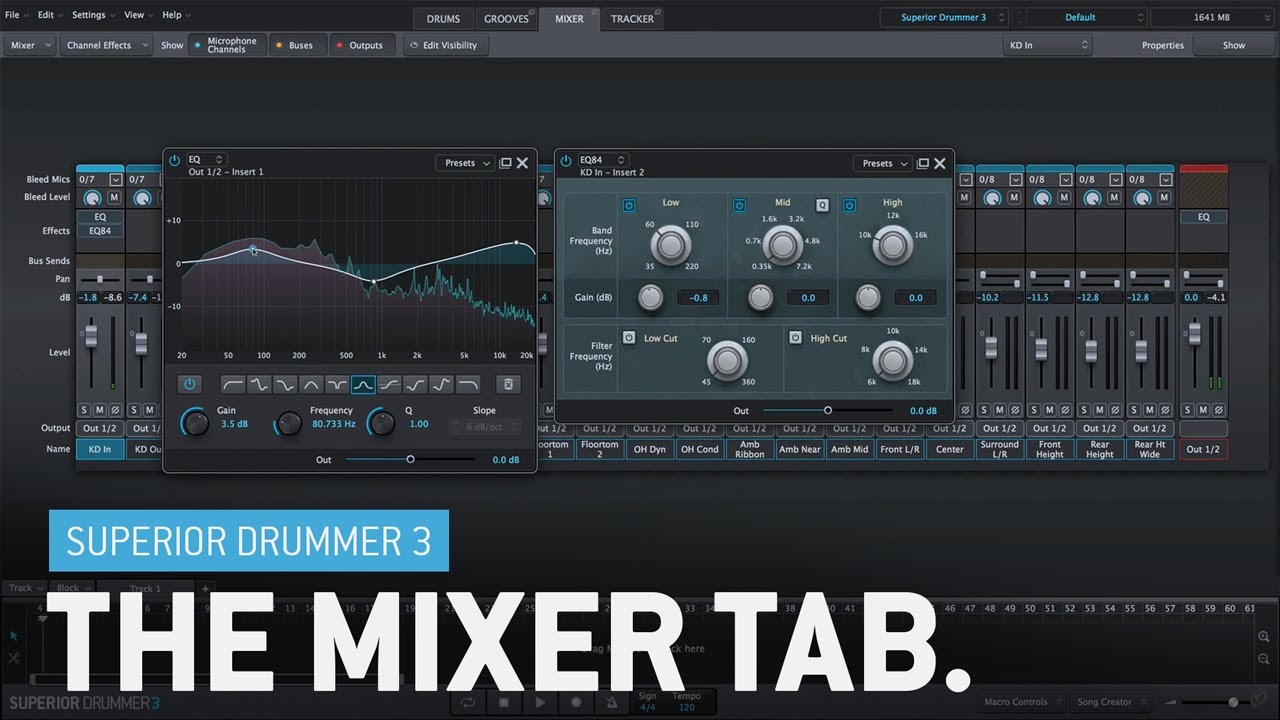
Task: Click the EQ84 Out level slider
Action: (x=828, y=410)
